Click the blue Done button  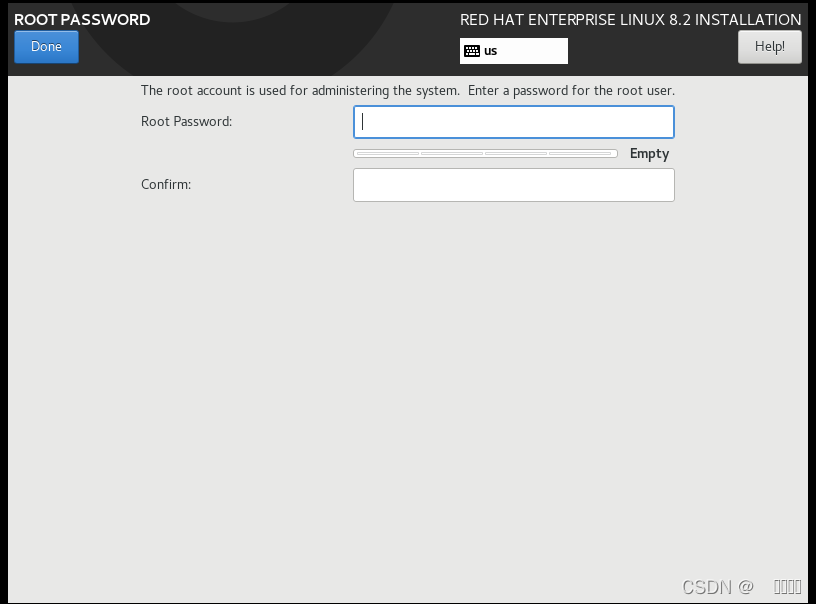pyautogui.click(x=46, y=47)
